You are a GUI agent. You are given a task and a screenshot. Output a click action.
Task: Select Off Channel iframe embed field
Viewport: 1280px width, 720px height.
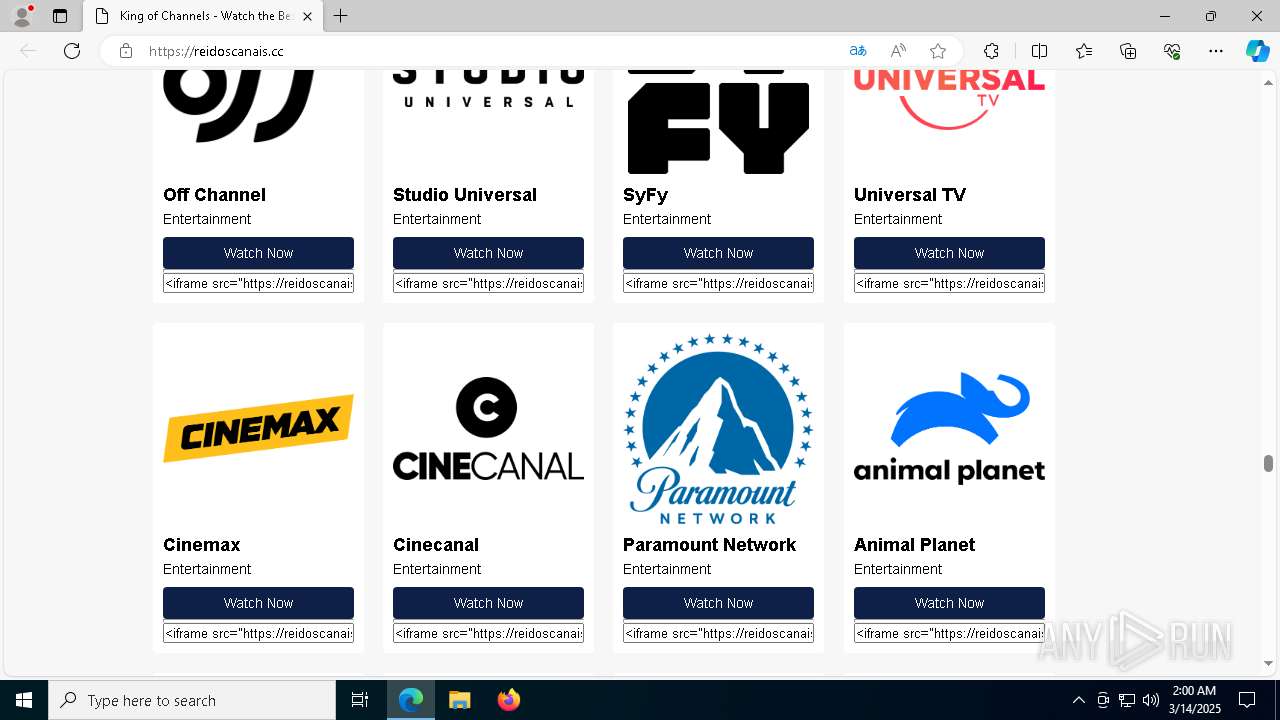click(x=258, y=283)
